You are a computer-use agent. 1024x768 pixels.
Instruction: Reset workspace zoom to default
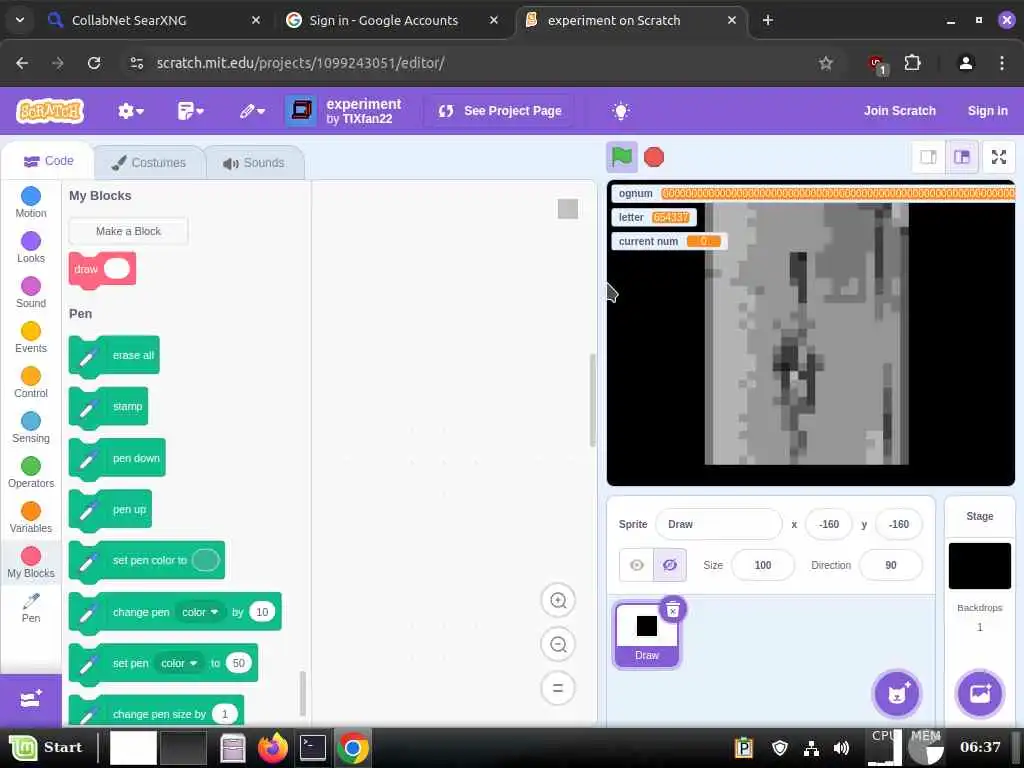558,688
